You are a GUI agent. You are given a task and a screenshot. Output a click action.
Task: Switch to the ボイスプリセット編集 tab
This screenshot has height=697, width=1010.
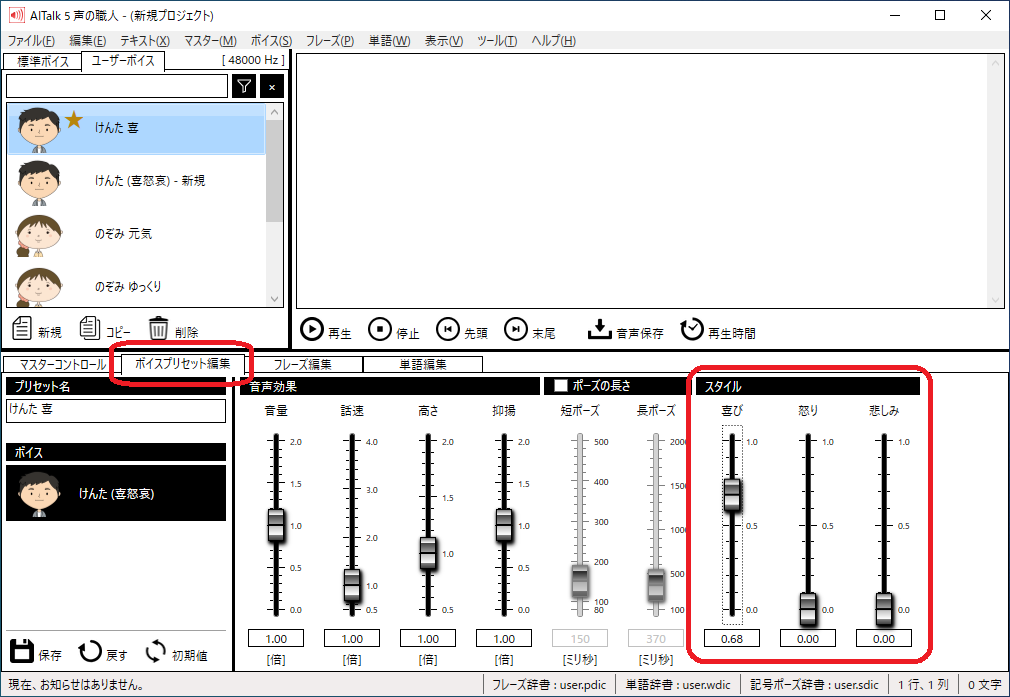pyautogui.click(x=182, y=363)
